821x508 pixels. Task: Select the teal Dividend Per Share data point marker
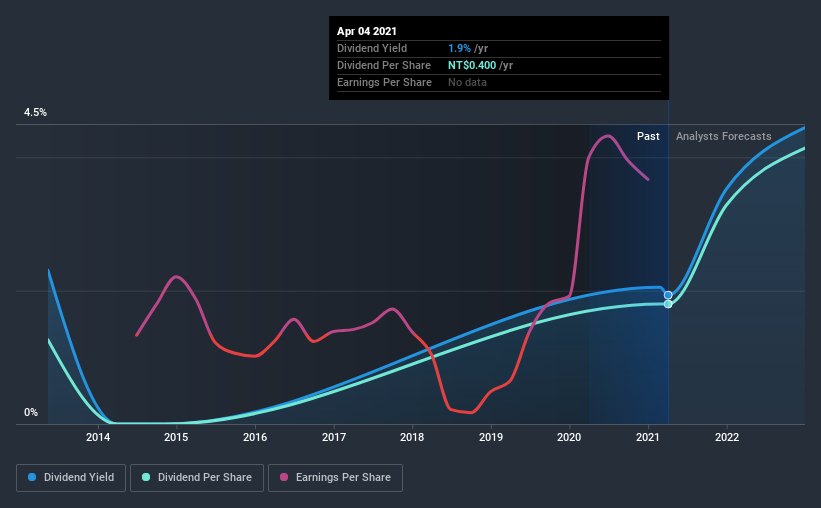click(x=668, y=304)
